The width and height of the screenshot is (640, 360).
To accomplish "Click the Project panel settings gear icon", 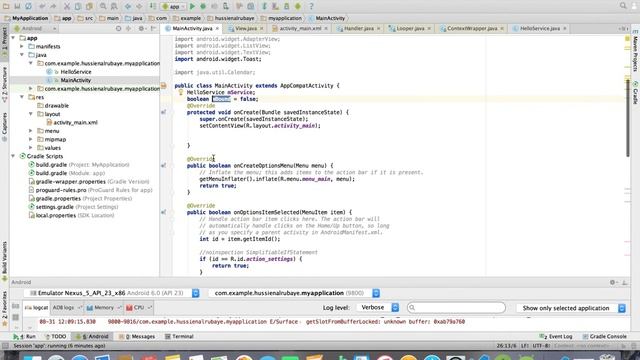I will [x=141, y=29].
